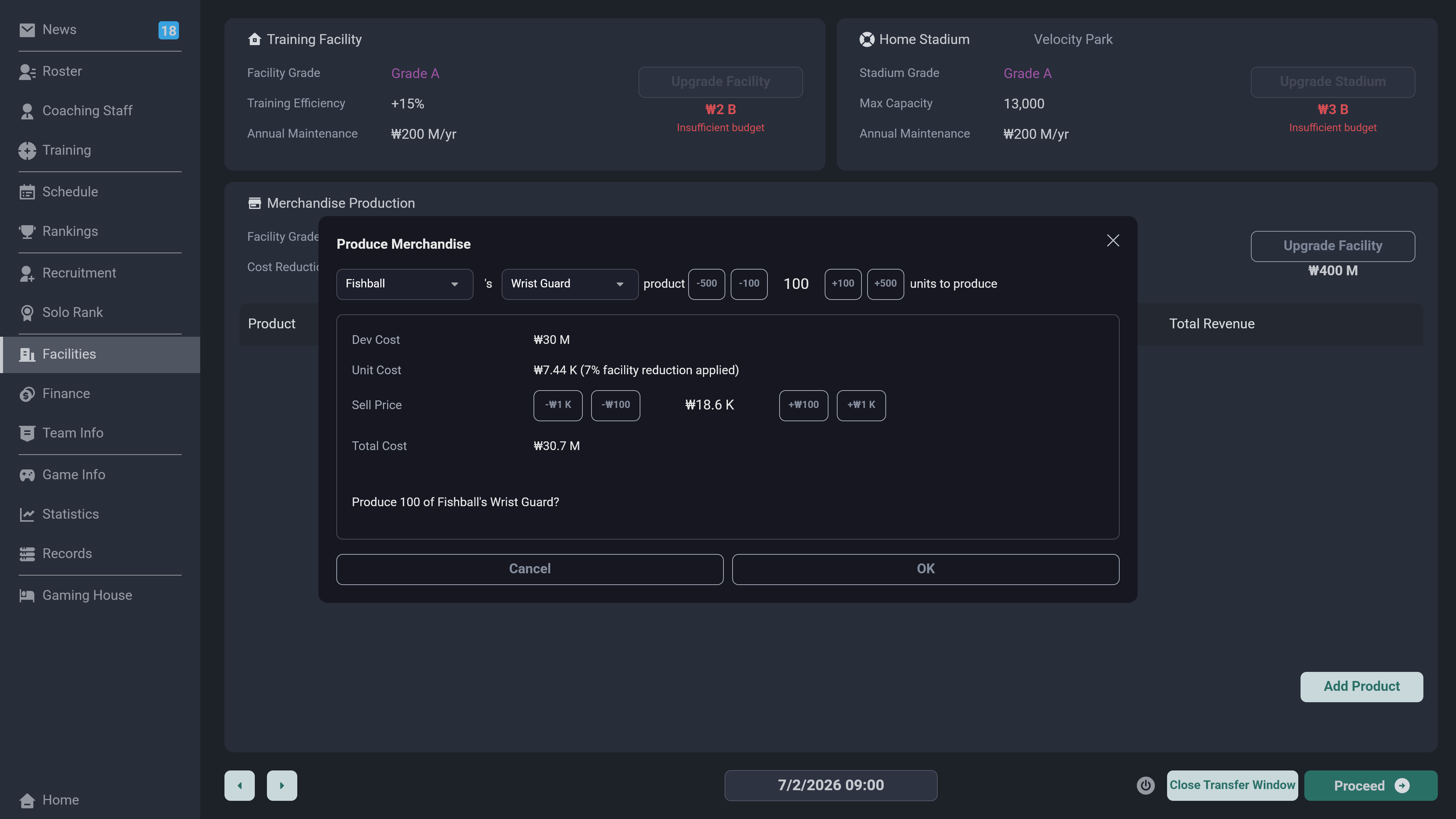Decrease units by -100
The height and width of the screenshot is (819, 1456).
tap(748, 284)
